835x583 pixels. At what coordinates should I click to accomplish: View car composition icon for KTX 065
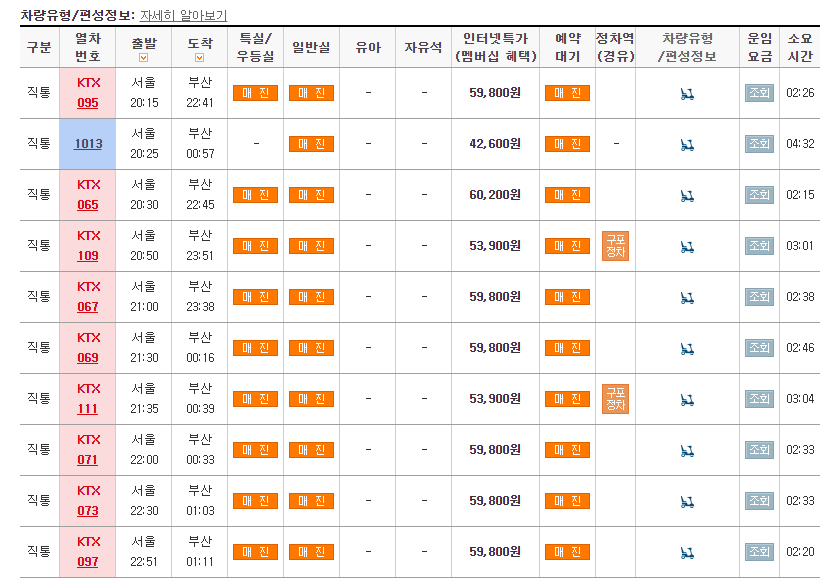[687, 196]
